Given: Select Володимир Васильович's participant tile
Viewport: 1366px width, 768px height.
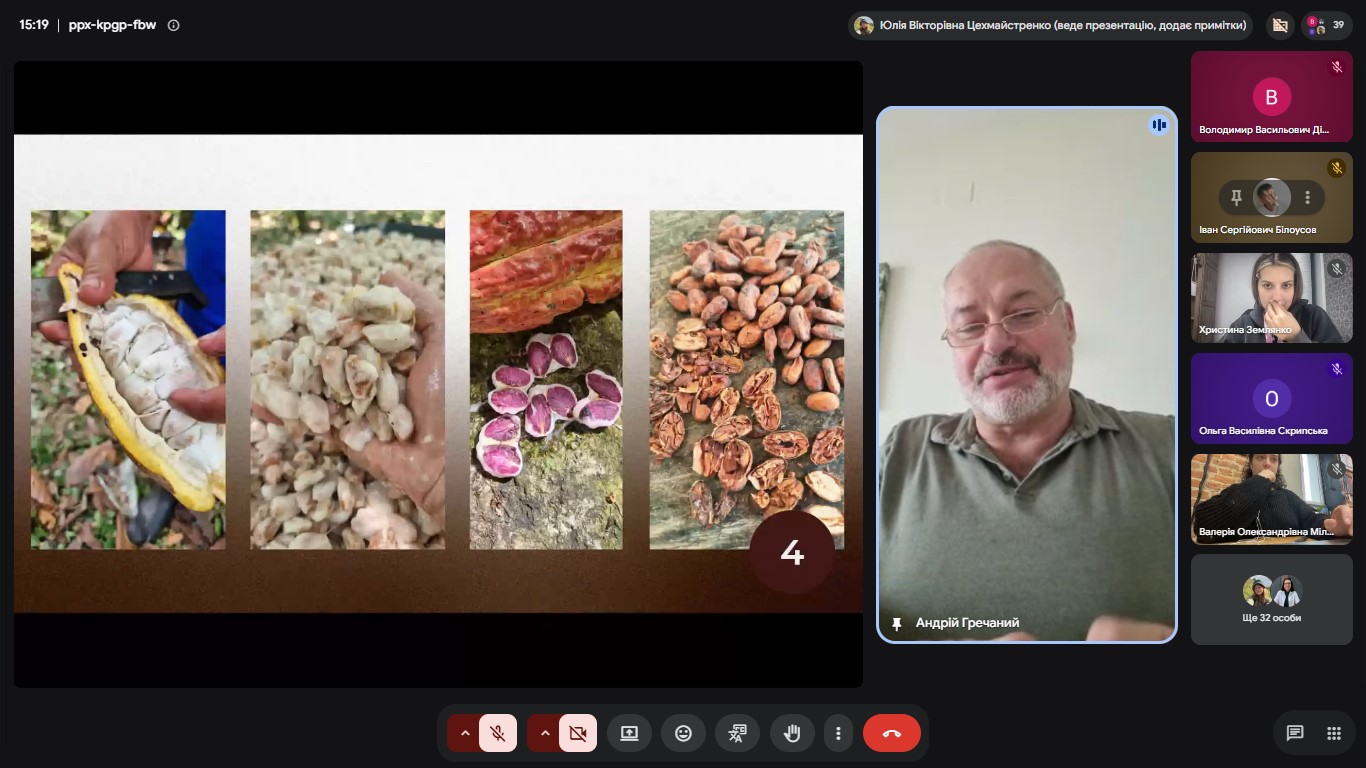Looking at the screenshot, I should [x=1272, y=97].
